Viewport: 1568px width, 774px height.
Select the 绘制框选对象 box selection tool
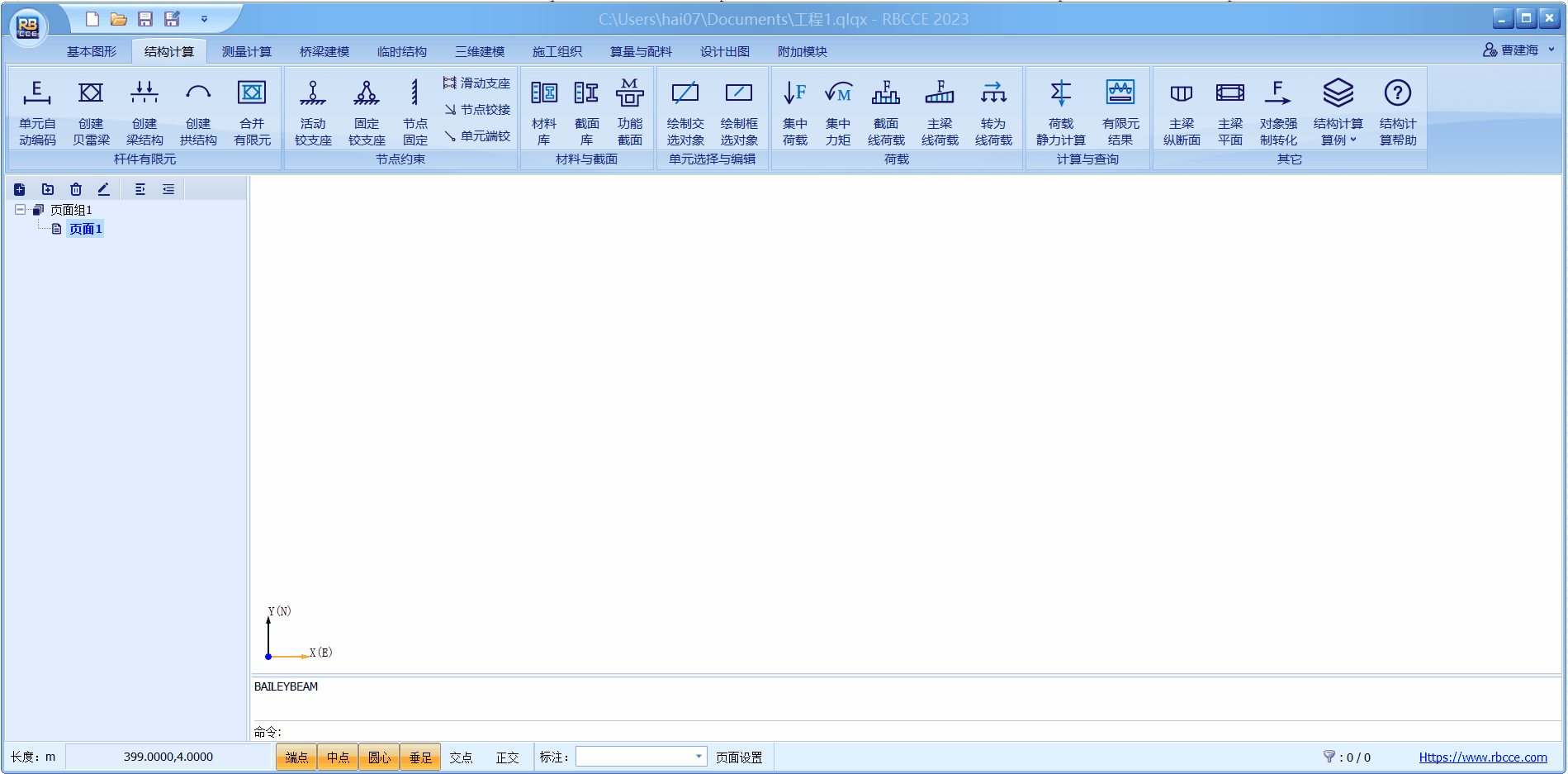[x=739, y=112]
